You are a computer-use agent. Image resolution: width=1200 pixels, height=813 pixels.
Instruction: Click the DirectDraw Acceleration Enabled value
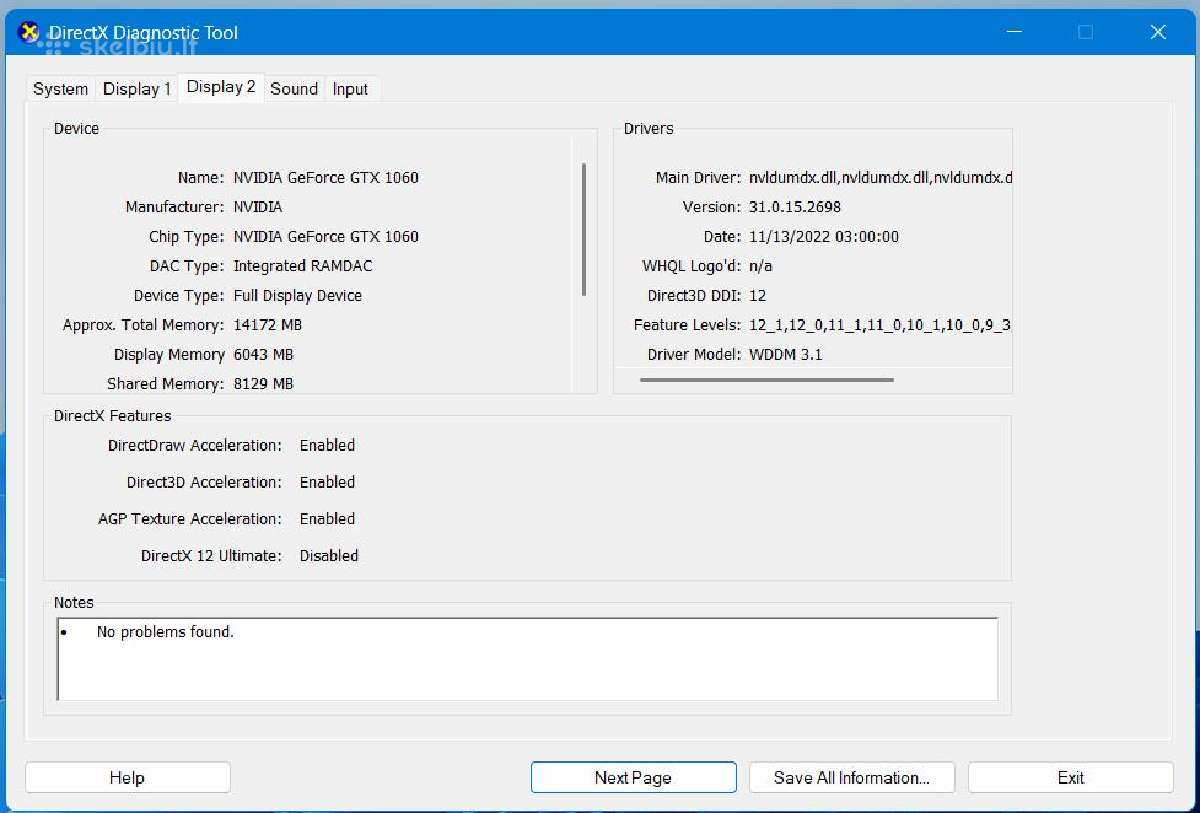(x=327, y=445)
